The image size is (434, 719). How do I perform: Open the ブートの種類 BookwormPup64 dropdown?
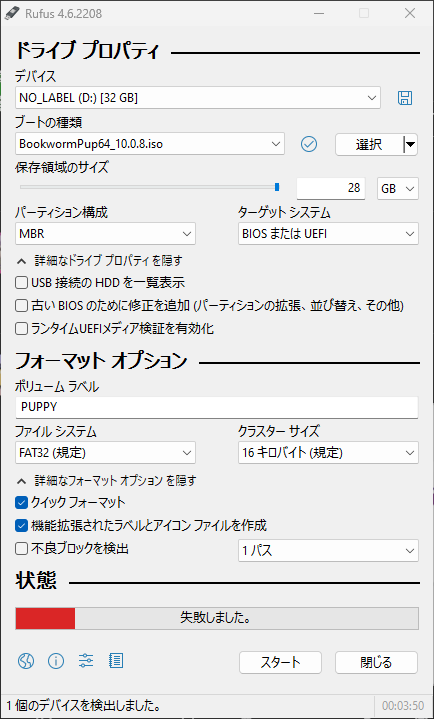pos(150,144)
